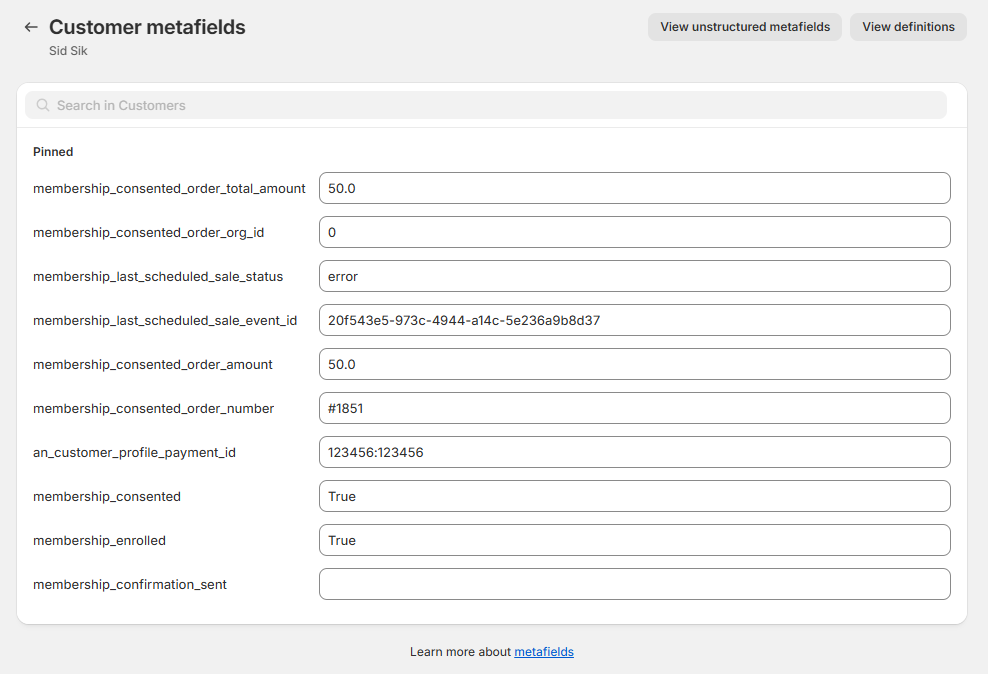Click the back arrow icon
Screen dimensions: 988x674
point(31,28)
